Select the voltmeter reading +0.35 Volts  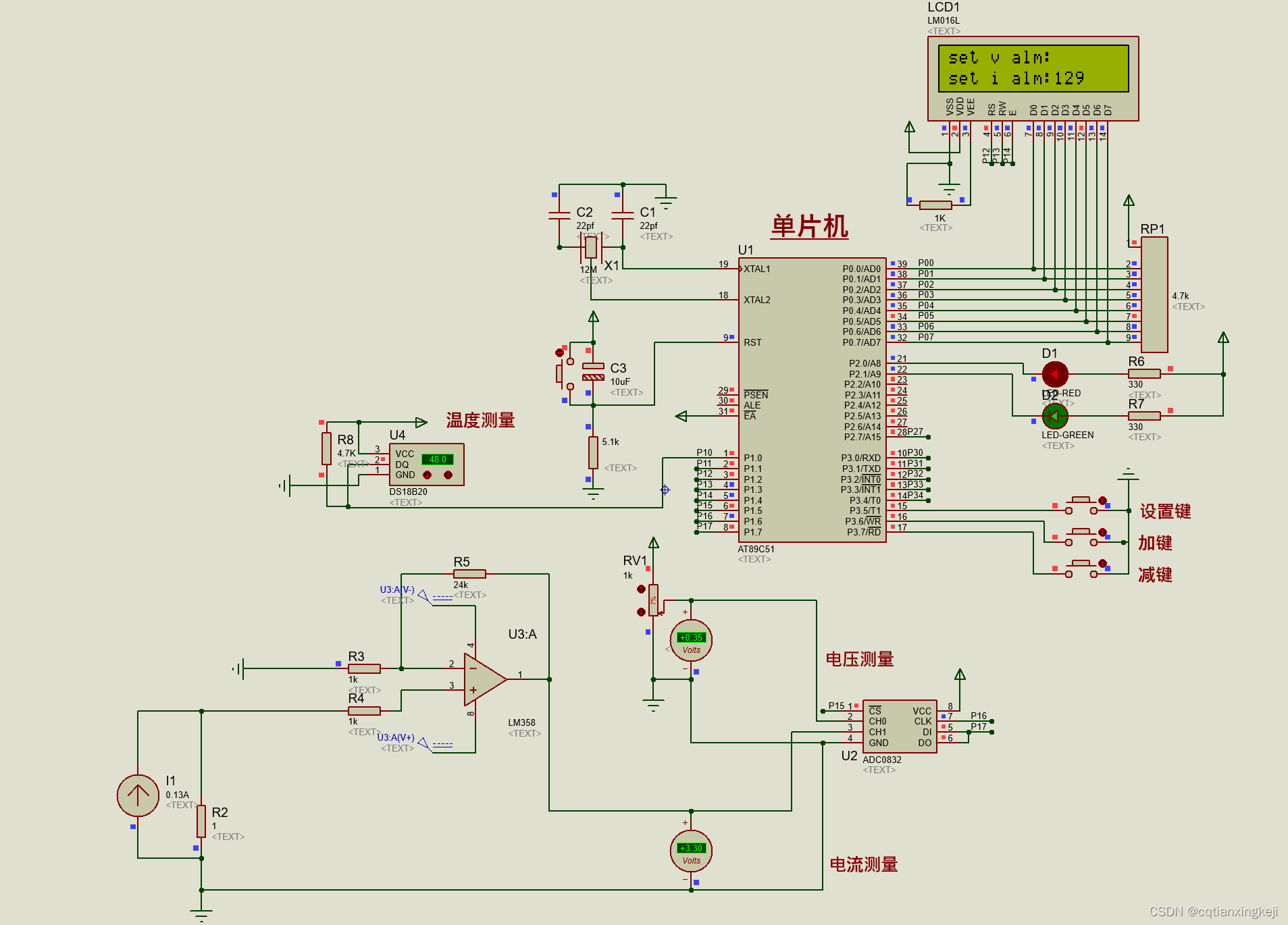[691, 640]
